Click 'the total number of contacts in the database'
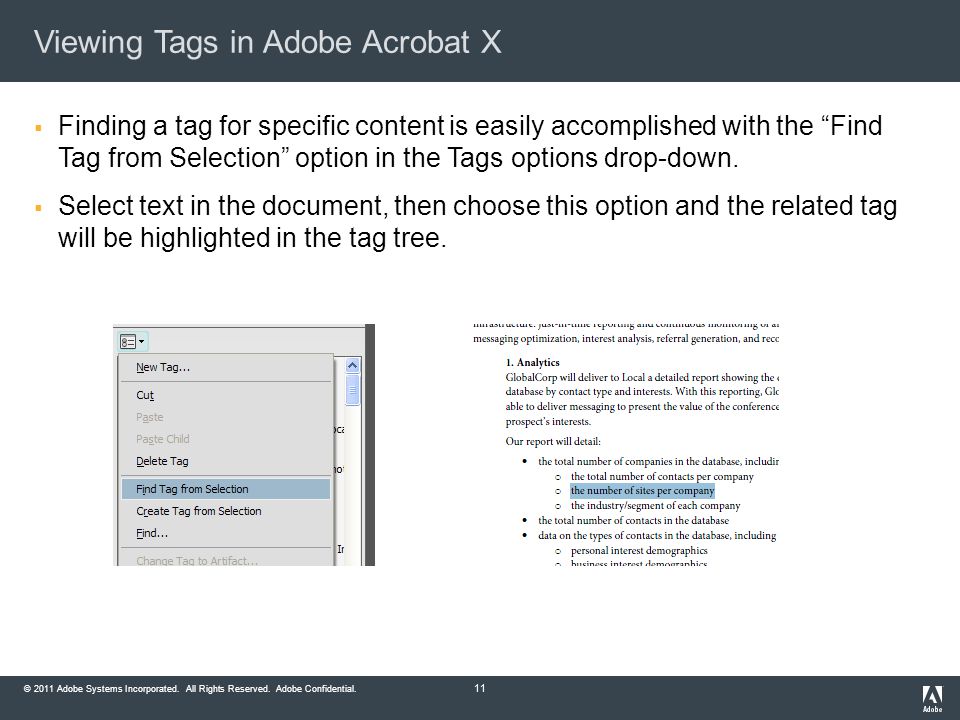The image size is (960, 720). [633, 520]
